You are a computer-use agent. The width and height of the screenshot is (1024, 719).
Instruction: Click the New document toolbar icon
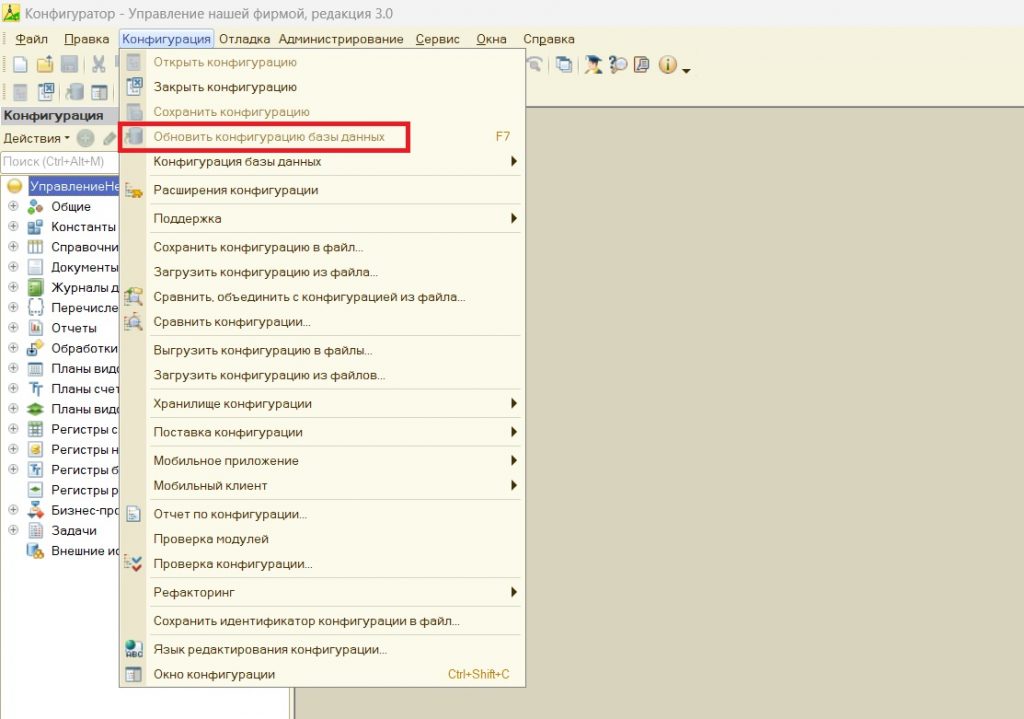(x=20, y=65)
